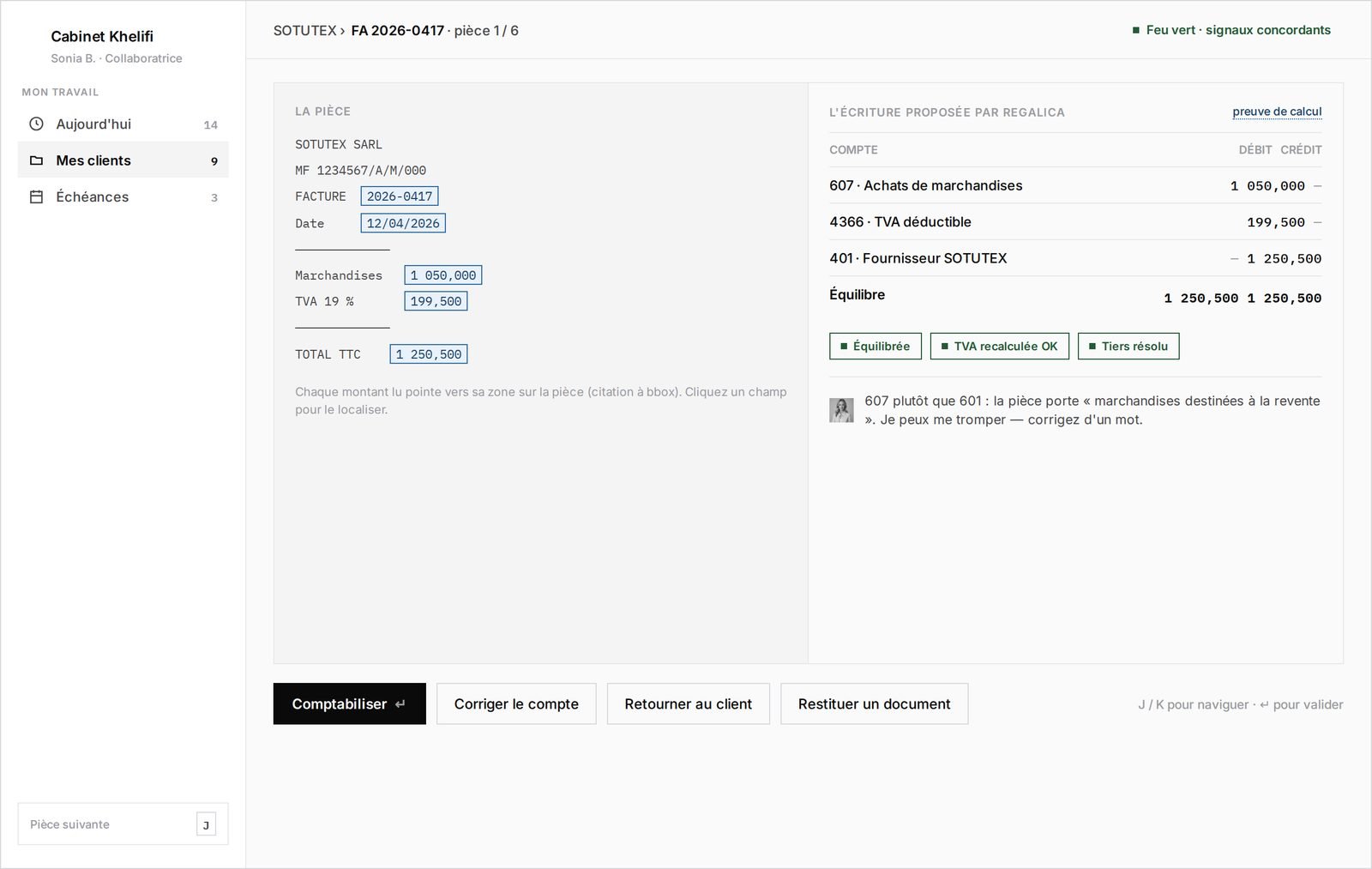This screenshot has width=1372, height=869.
Task: Click the Équilibre totals row label
Action: [857, 294]
